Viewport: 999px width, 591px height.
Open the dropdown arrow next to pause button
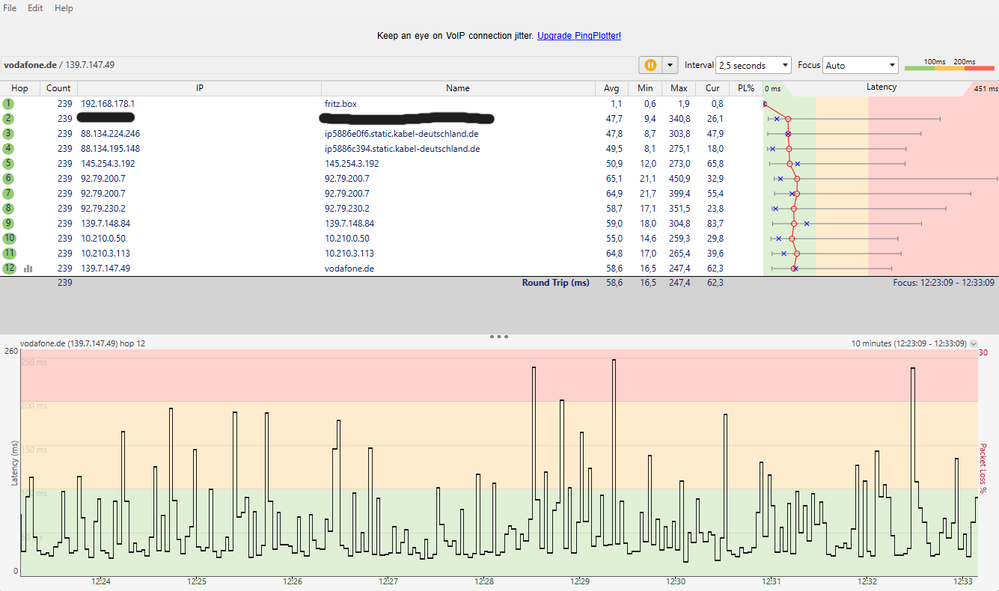click(x=670, y=65)
